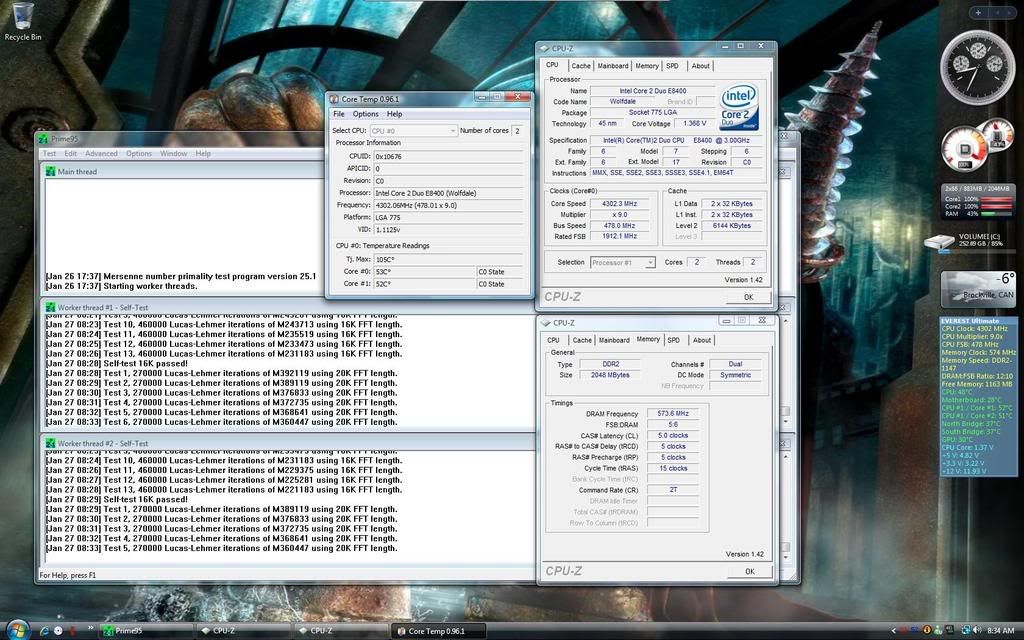The image size is (1024, 640).
Task: Open the Test menu in Prime95
Action: point(49,153)
